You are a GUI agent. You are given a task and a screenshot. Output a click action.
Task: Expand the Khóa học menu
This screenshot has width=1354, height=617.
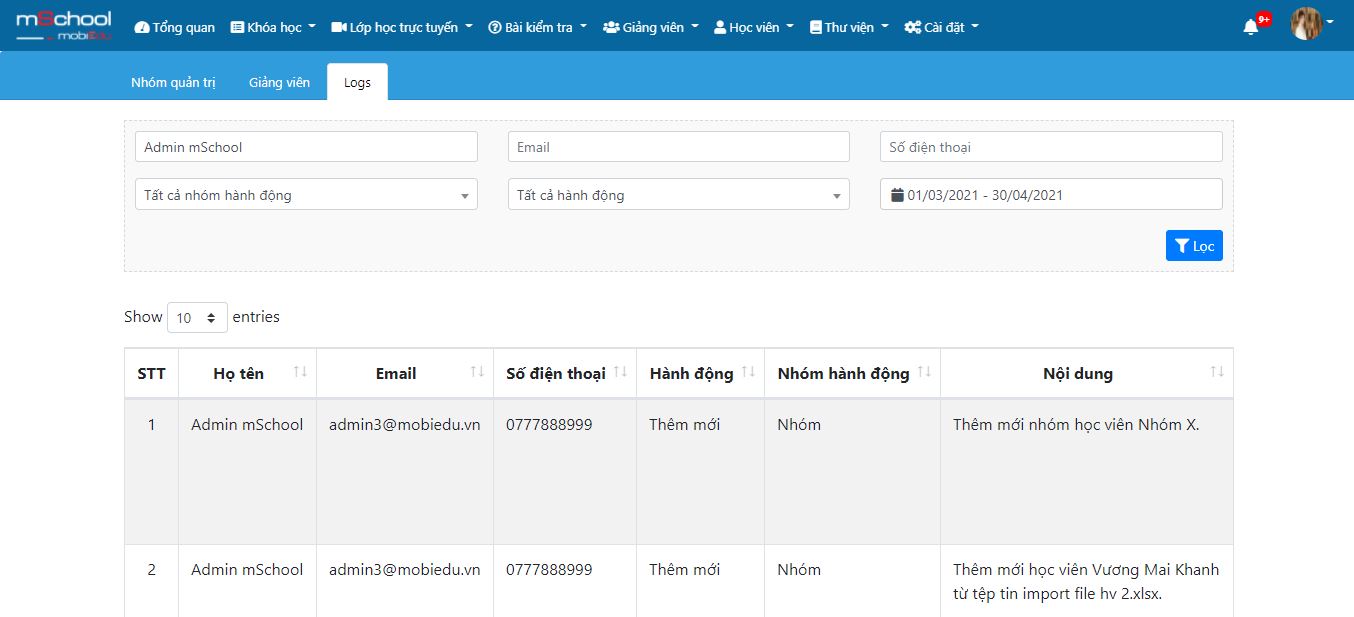273,27
